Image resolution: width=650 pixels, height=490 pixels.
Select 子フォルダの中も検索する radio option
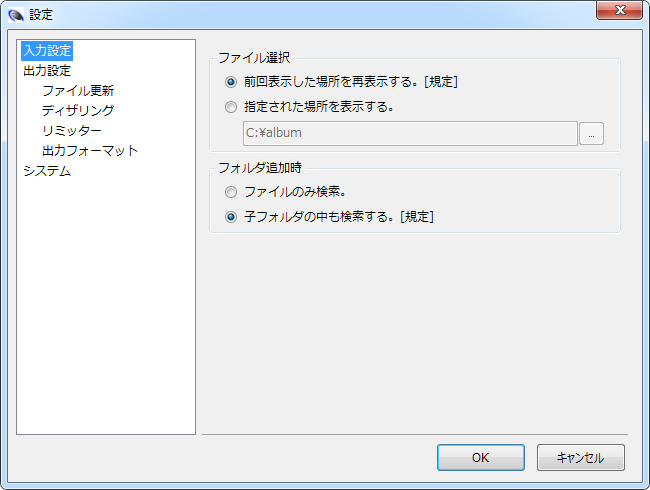(231, 216)
